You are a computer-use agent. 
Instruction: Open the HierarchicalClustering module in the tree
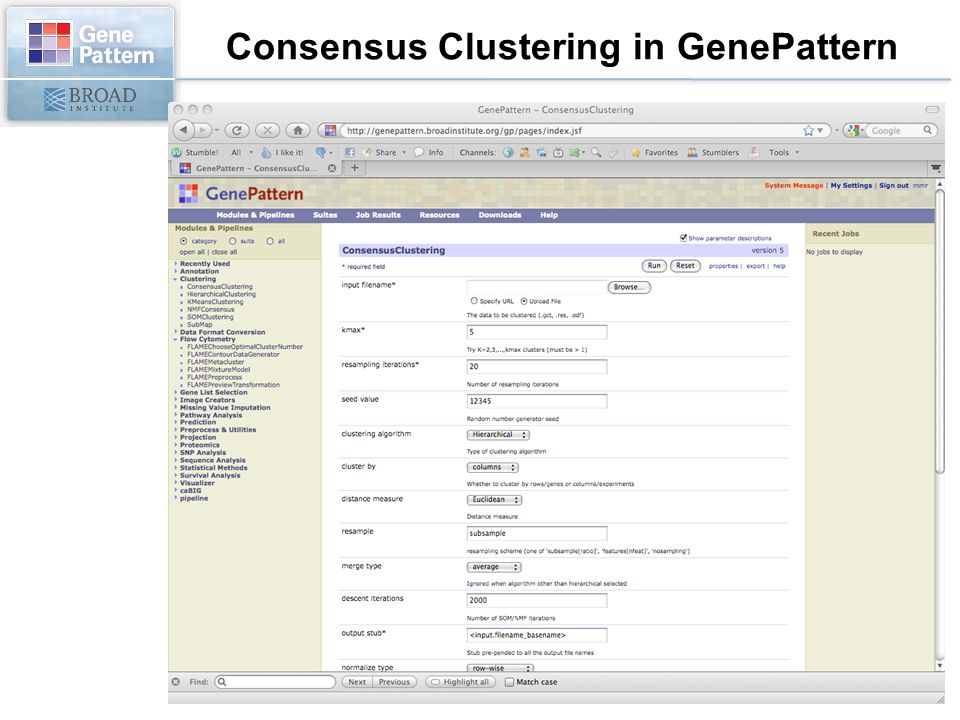tap(222, 294)
